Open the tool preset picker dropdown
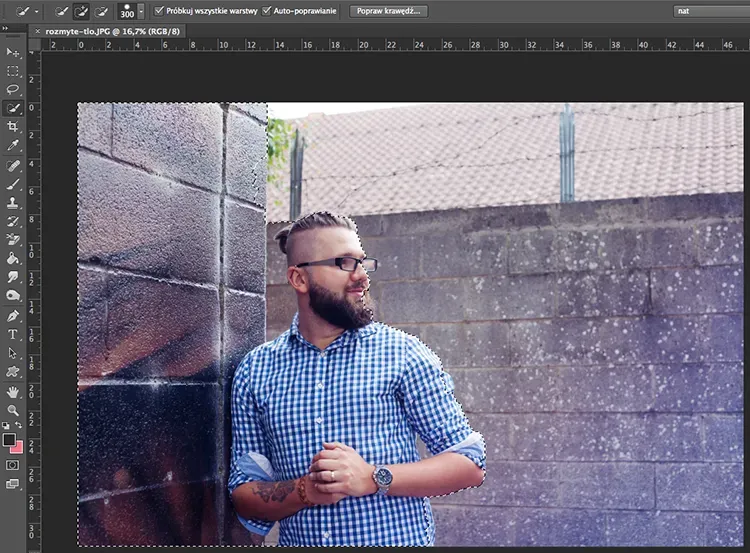This screenshot has width=750, height=553. [36, 11]
